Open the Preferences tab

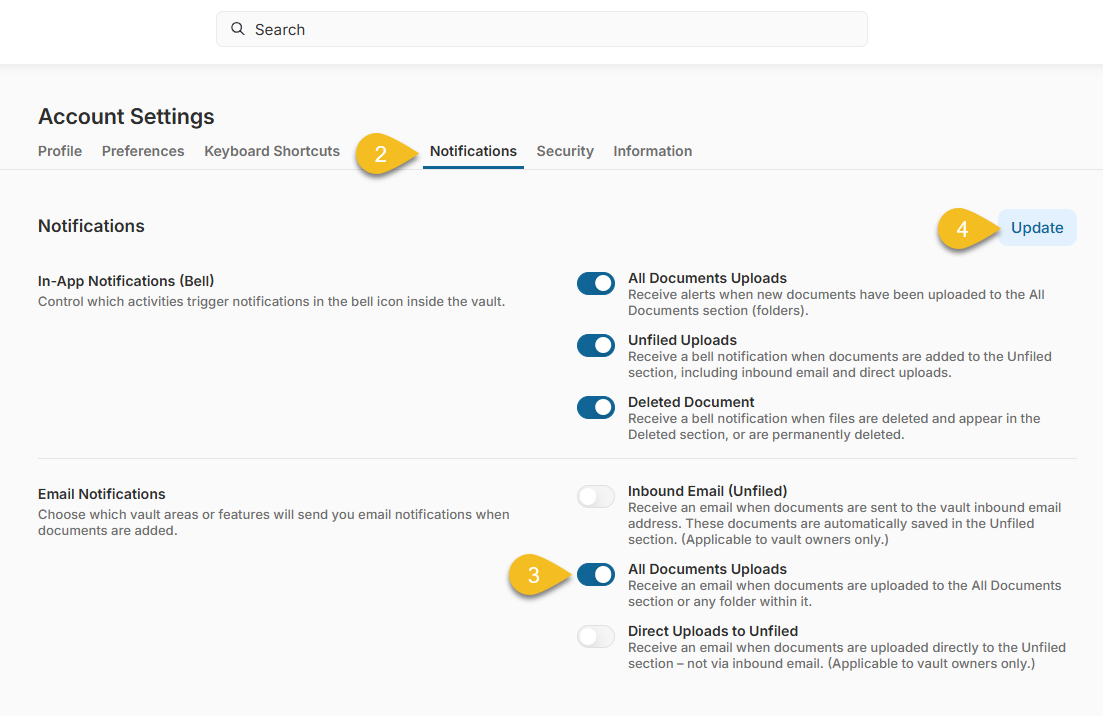[142, 151]
